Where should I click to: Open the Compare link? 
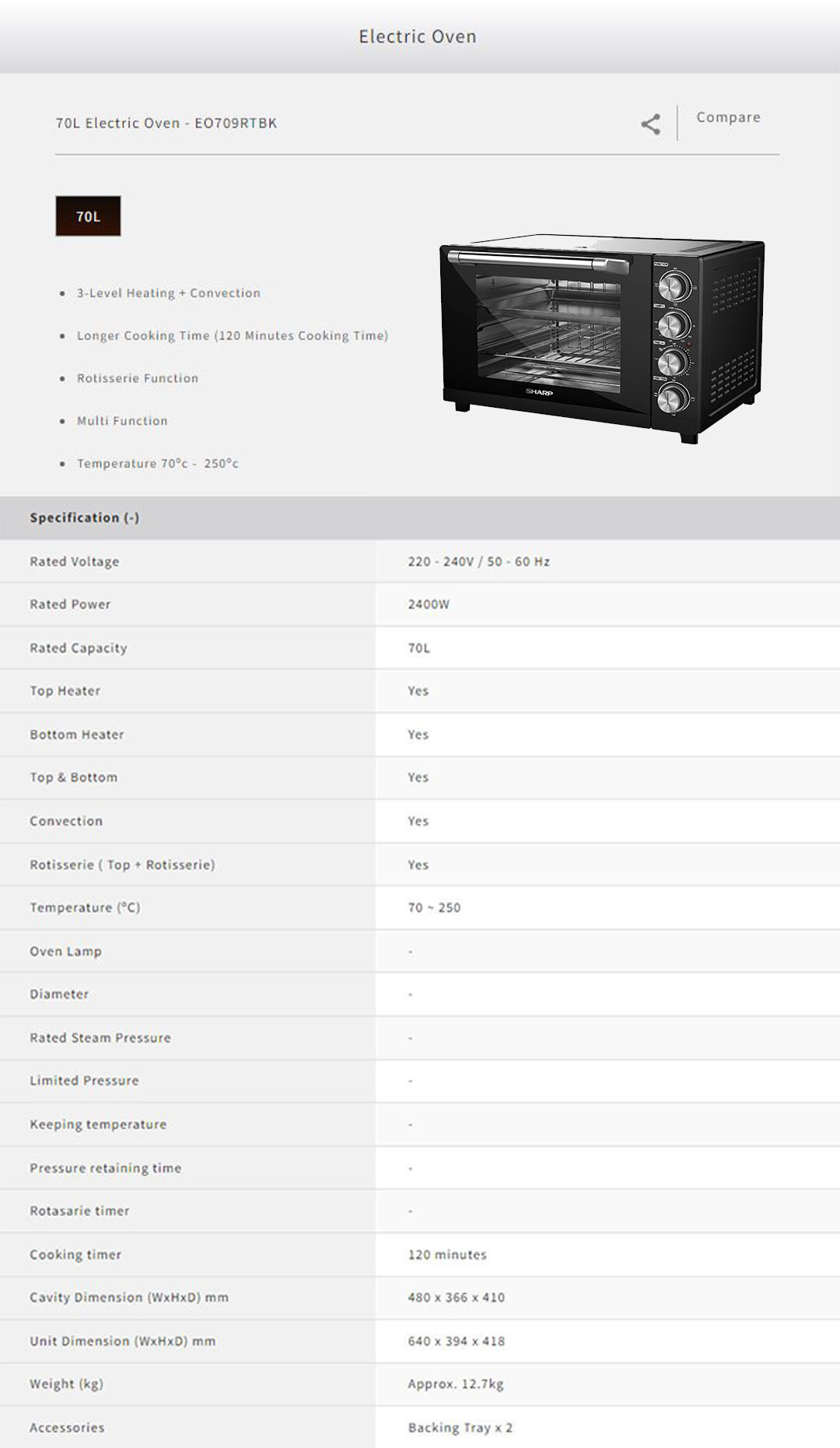point(728,117)
